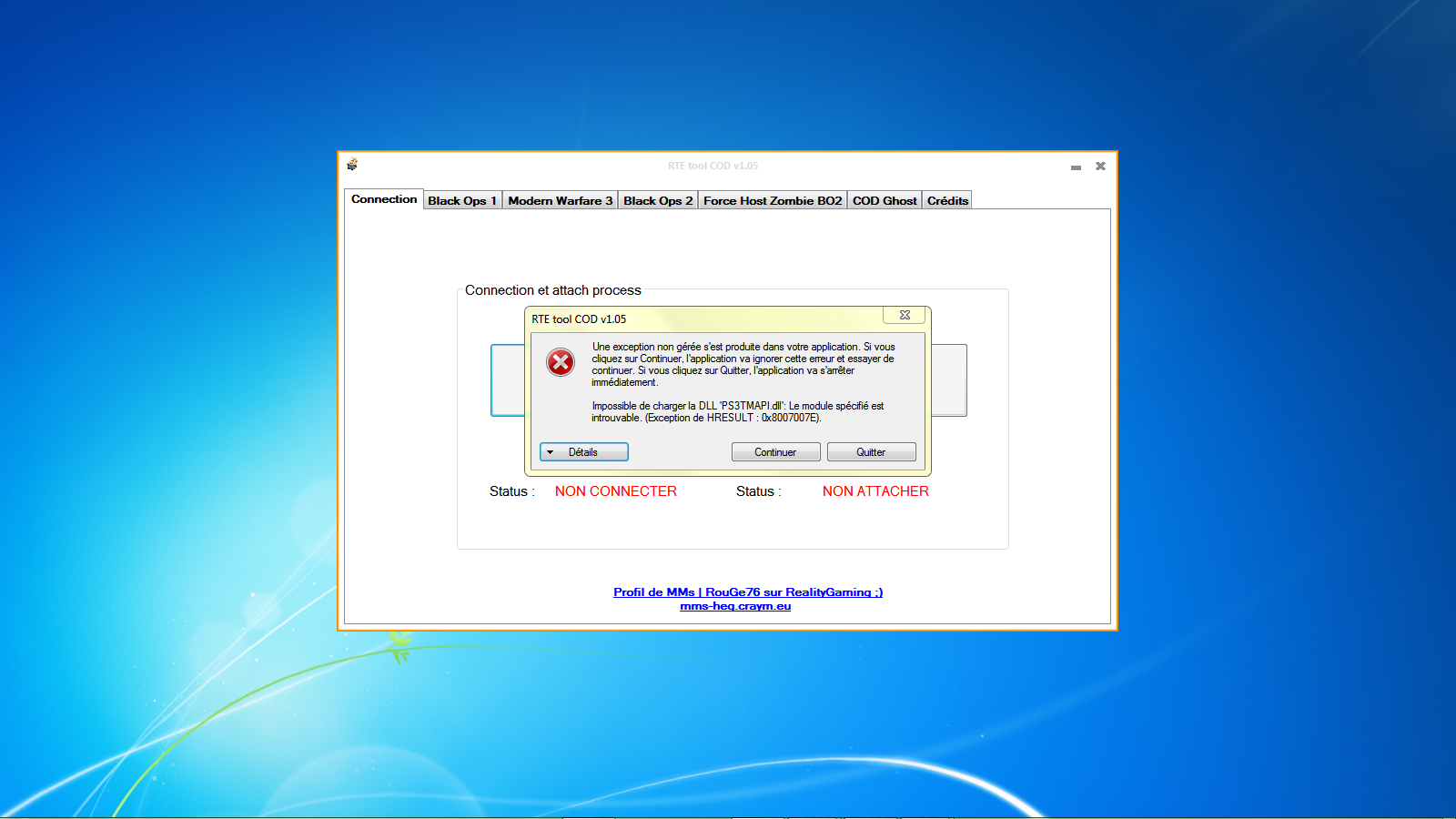
Task: Open the Black Ops 1 tab
Action: click(462, 201)
